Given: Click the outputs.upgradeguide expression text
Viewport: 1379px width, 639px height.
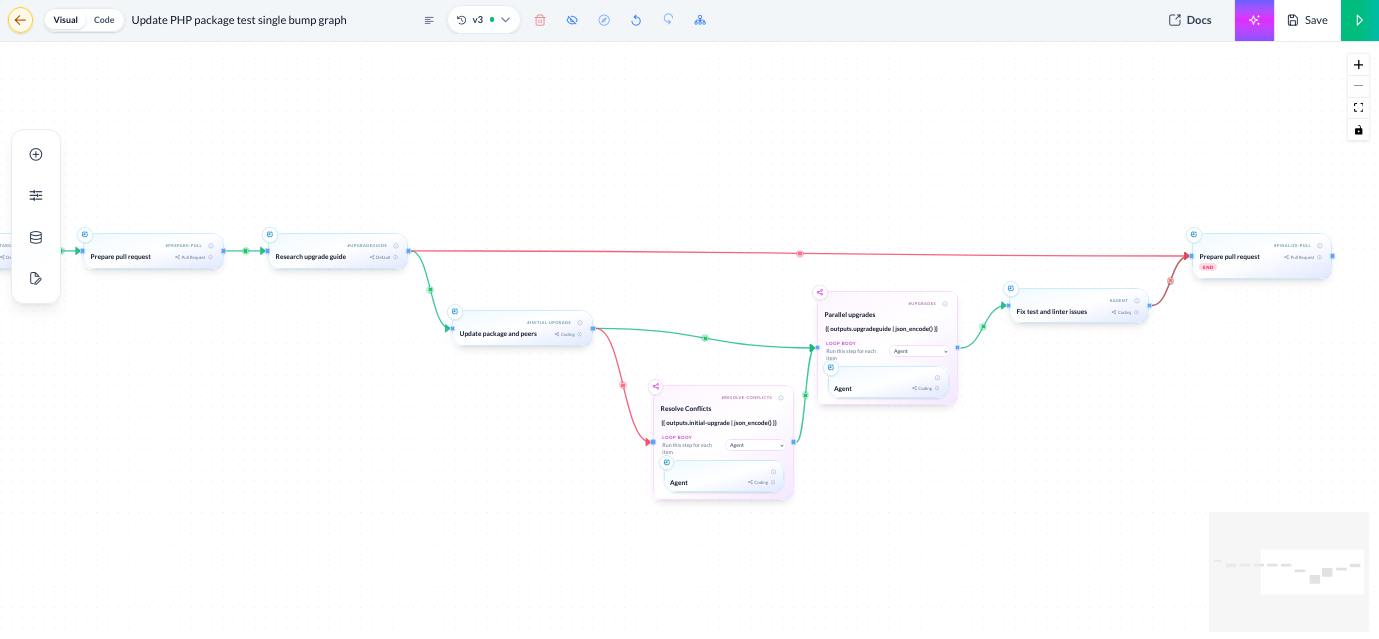Looking at the screenshot, I should click(x=881, y=329).
